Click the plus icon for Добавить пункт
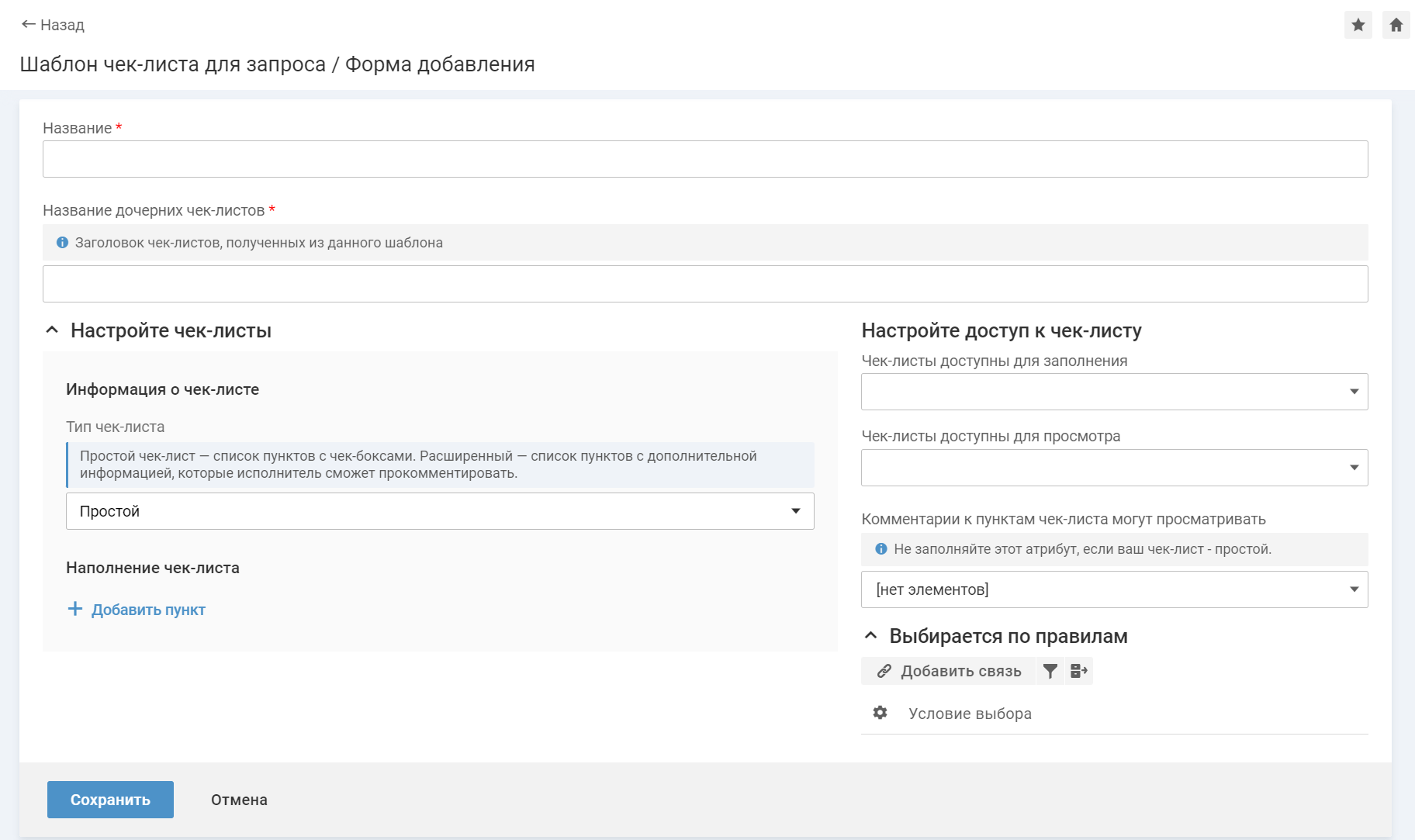This screenshot has width=1415, height=840. point(75,609)
